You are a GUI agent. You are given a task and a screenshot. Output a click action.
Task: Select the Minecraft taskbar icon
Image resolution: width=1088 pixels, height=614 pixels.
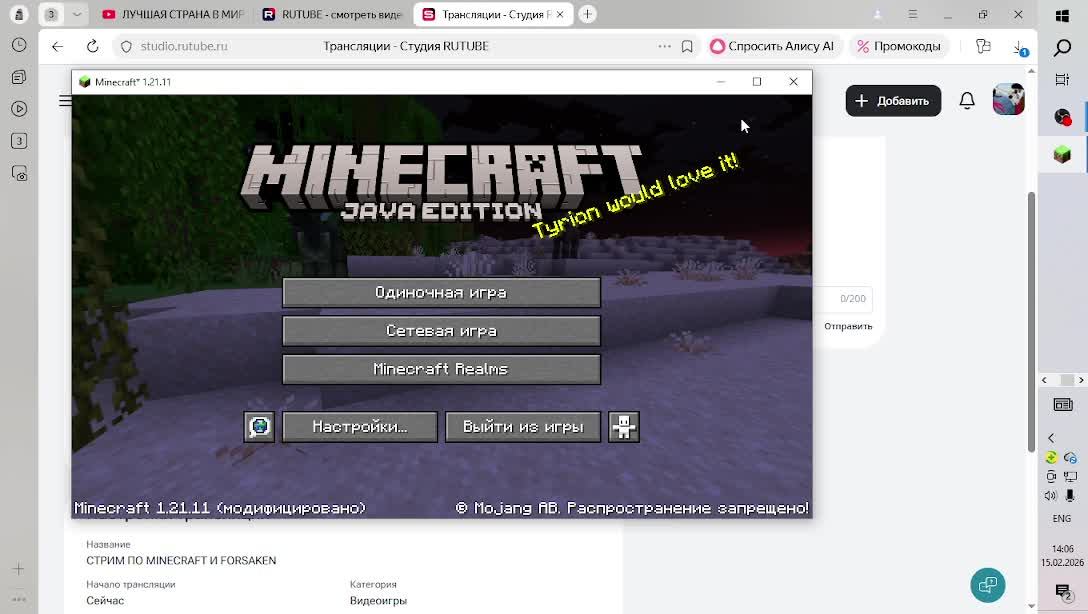coord(1062,154)
